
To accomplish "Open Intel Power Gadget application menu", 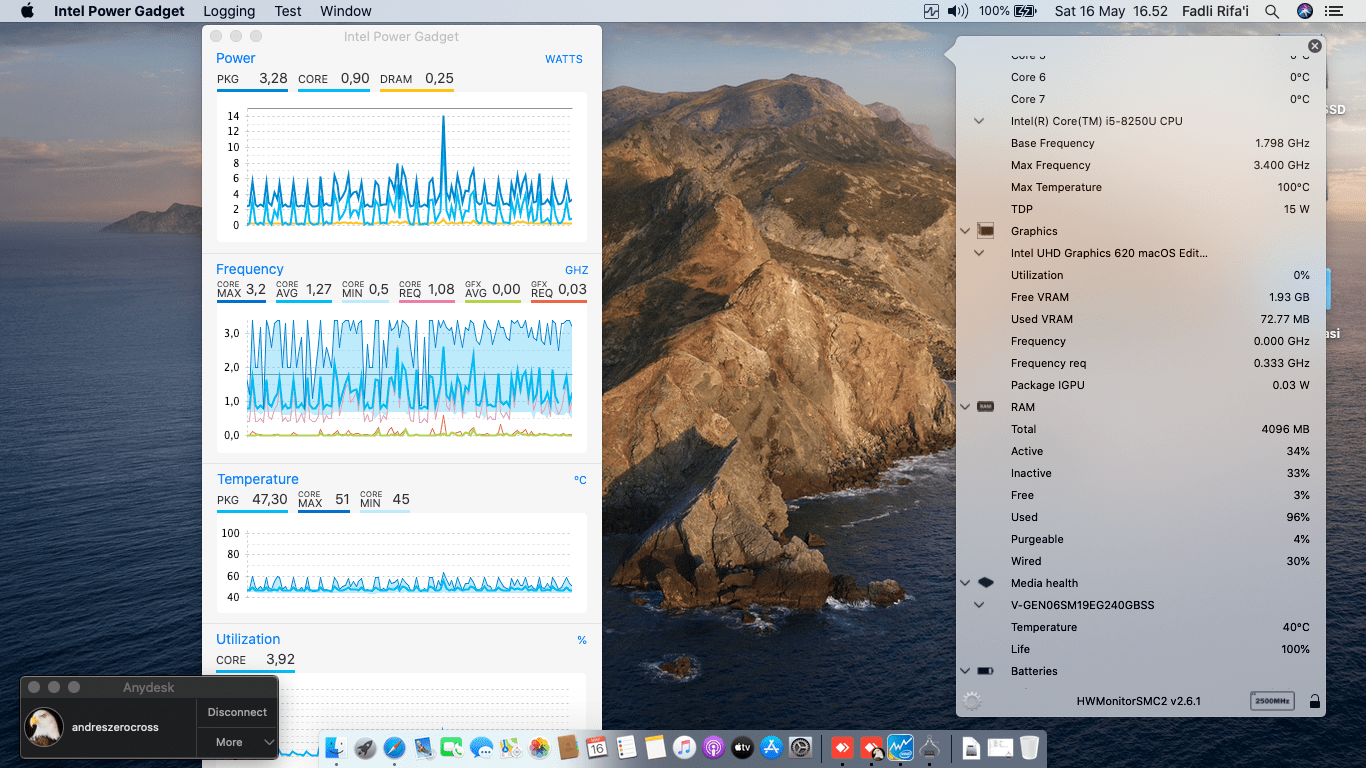I will tap(119, 11).
